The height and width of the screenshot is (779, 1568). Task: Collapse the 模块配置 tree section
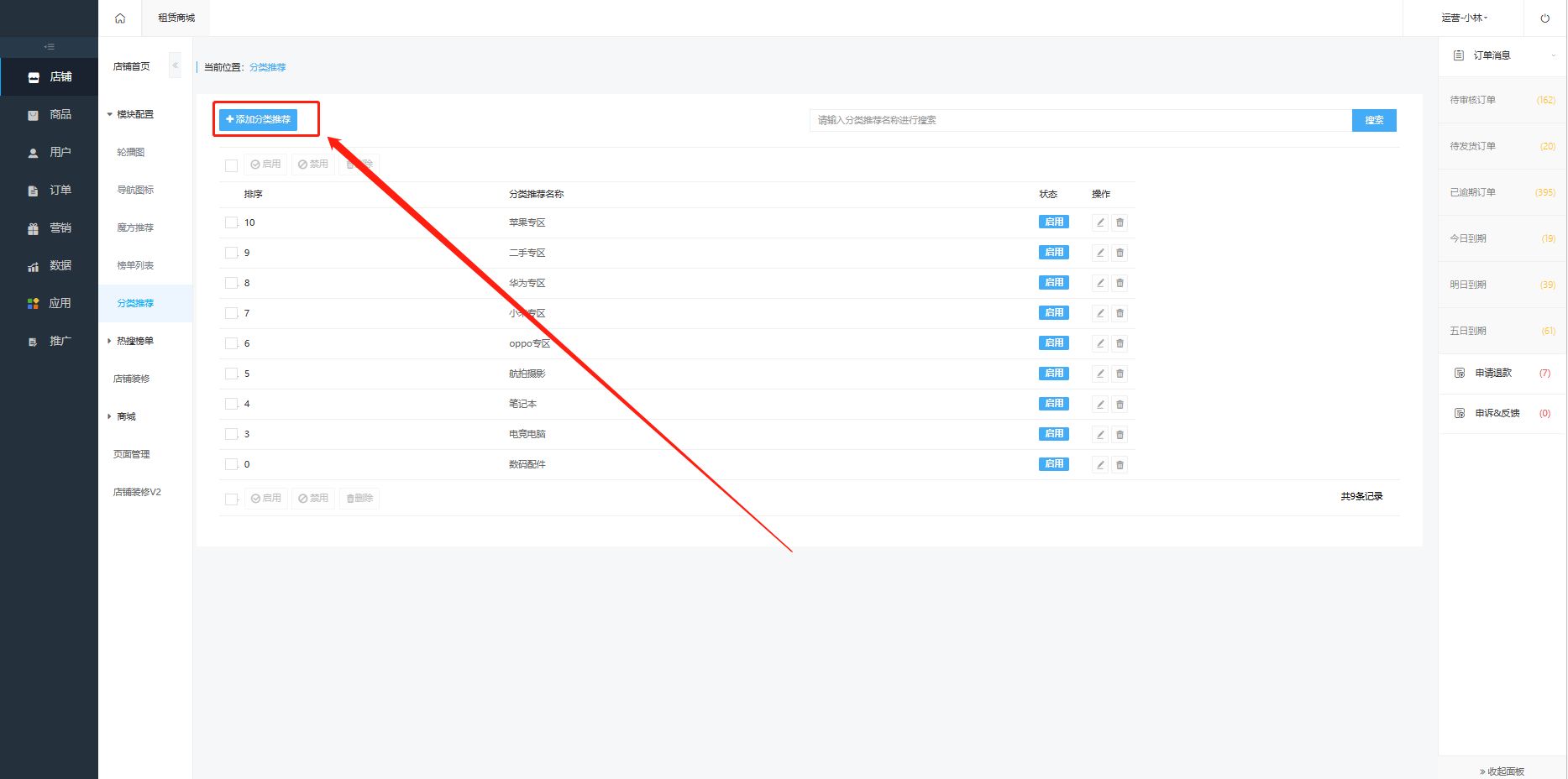[130, 114]
